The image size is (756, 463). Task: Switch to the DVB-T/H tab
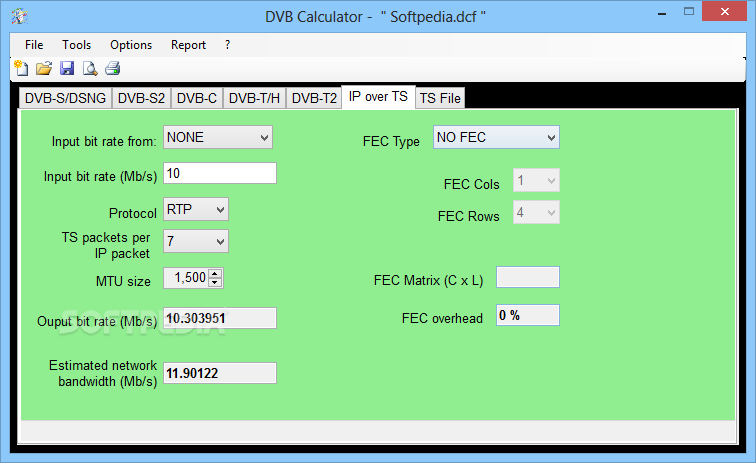point(254,98)
